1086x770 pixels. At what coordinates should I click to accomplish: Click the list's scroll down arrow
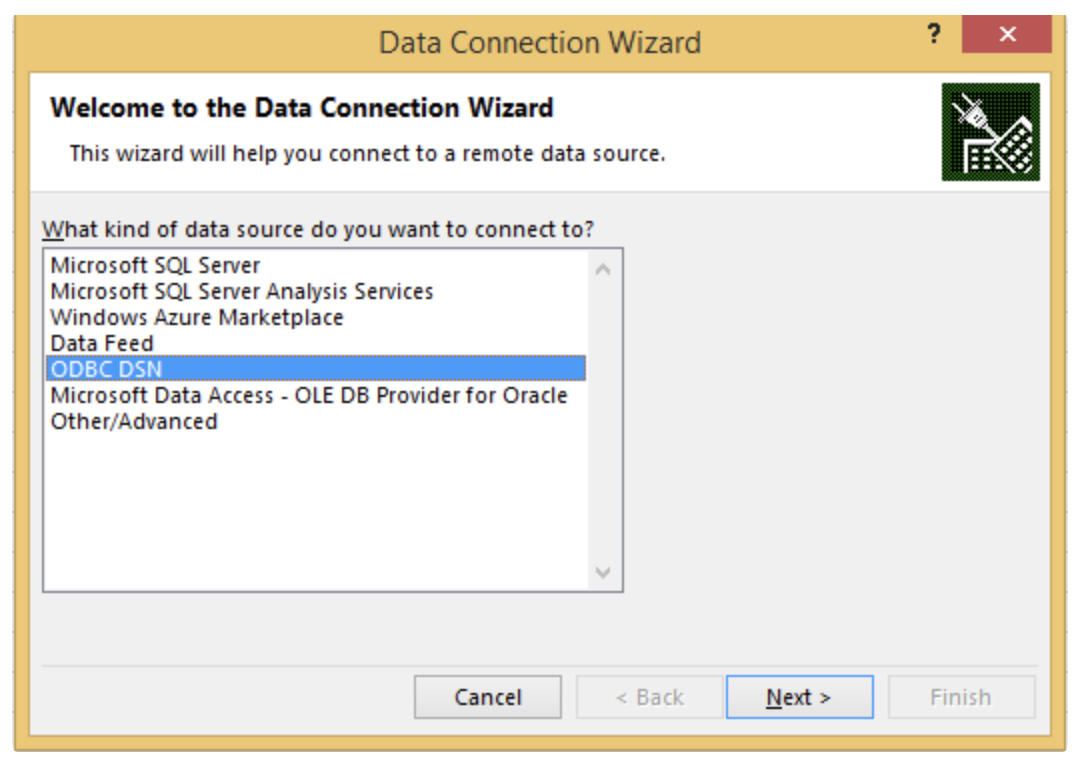point(603,572)
